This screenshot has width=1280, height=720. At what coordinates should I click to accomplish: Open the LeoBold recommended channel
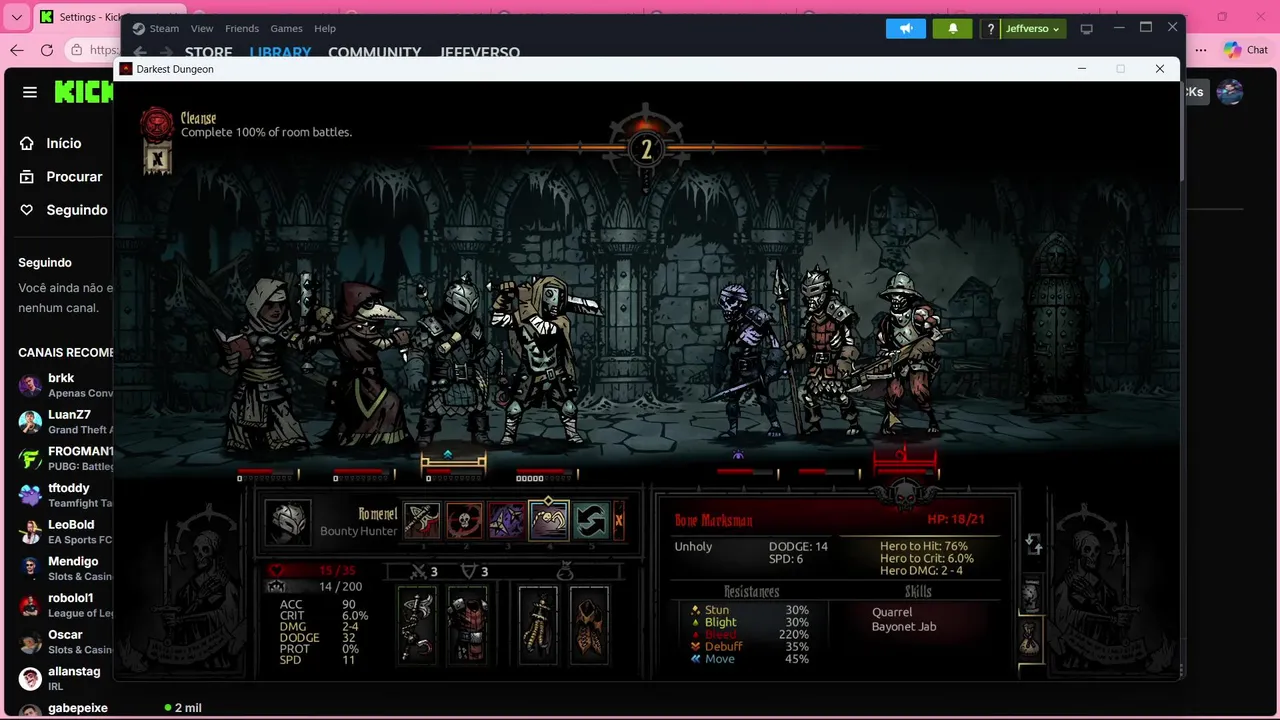tap(65, 531)
